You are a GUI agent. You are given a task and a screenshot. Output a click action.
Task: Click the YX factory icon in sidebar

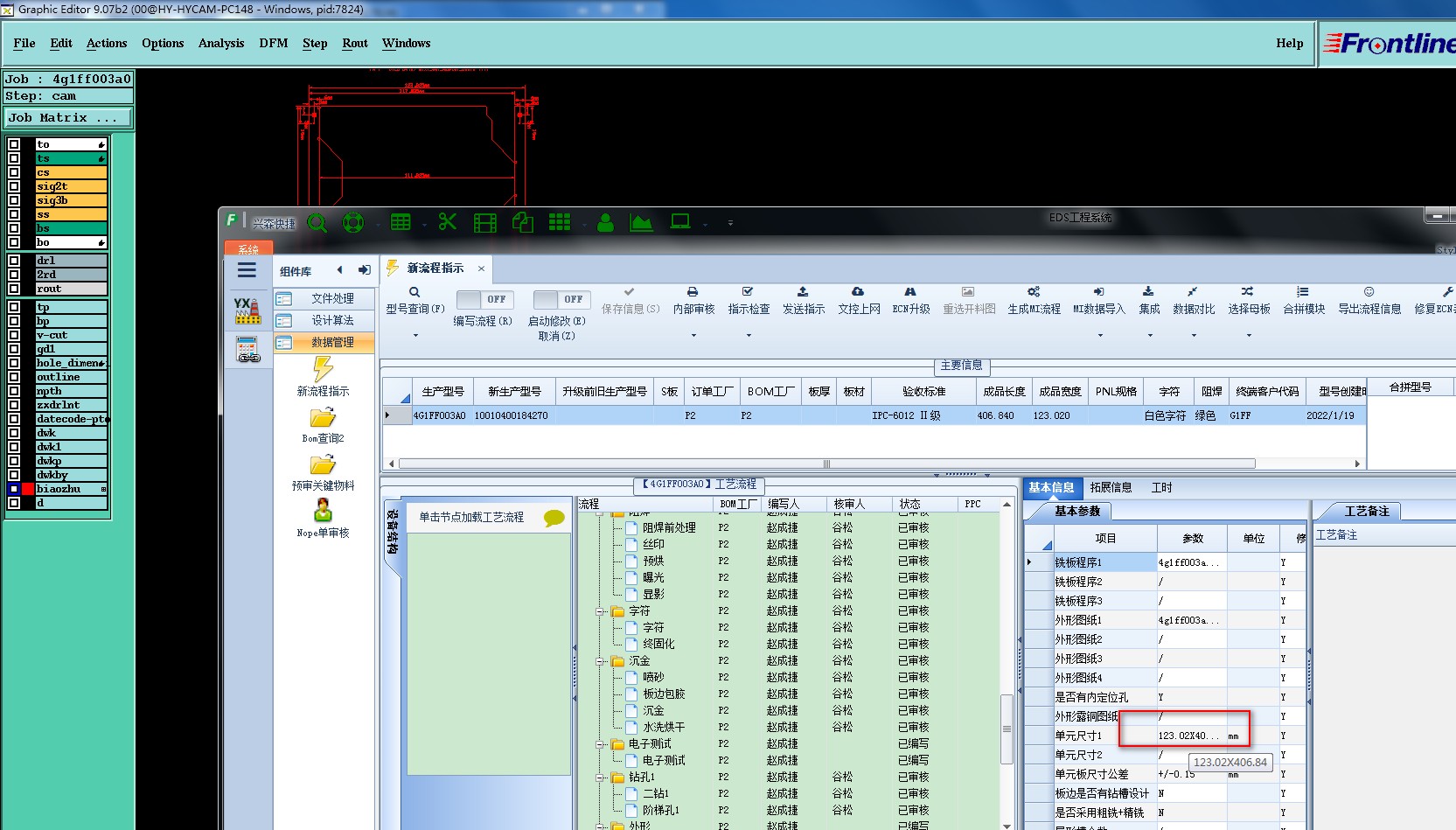tap(247, 310)
